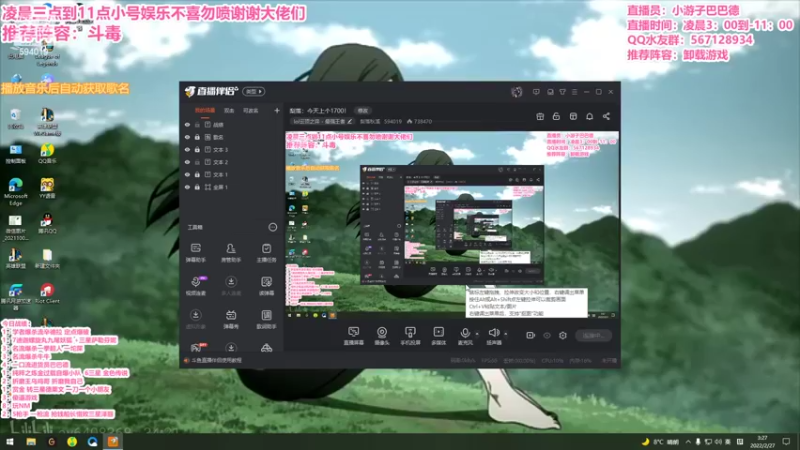
Task: Open the 读弹幕 tool
Action: tap(266, 286)
